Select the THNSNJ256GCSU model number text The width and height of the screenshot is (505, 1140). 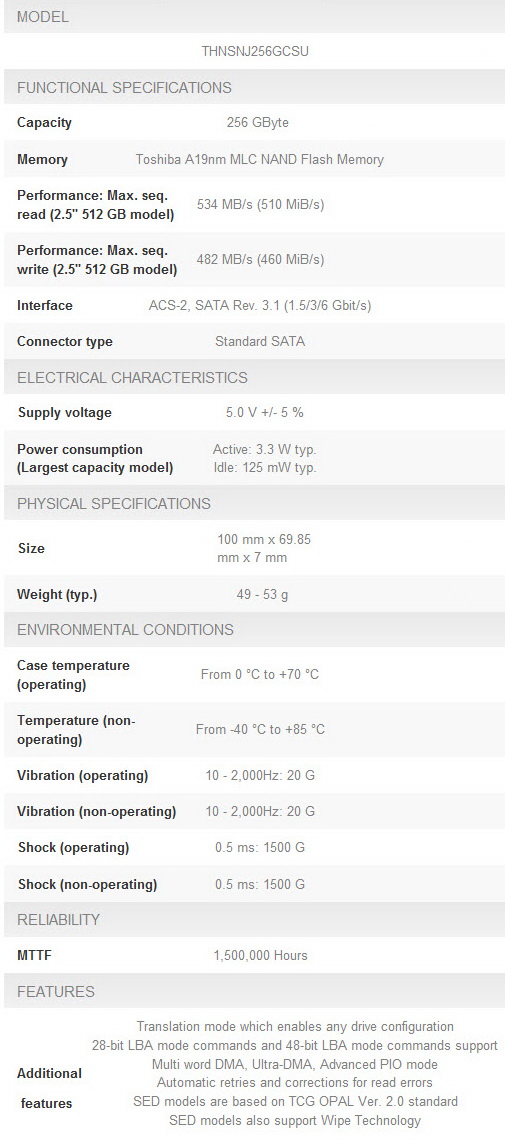click(259, 52)
